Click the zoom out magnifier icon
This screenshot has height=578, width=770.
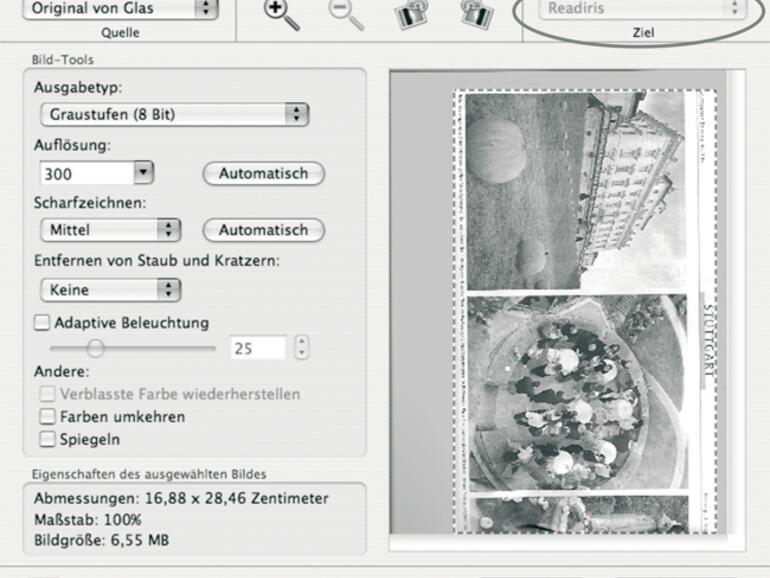coord(346,15)
